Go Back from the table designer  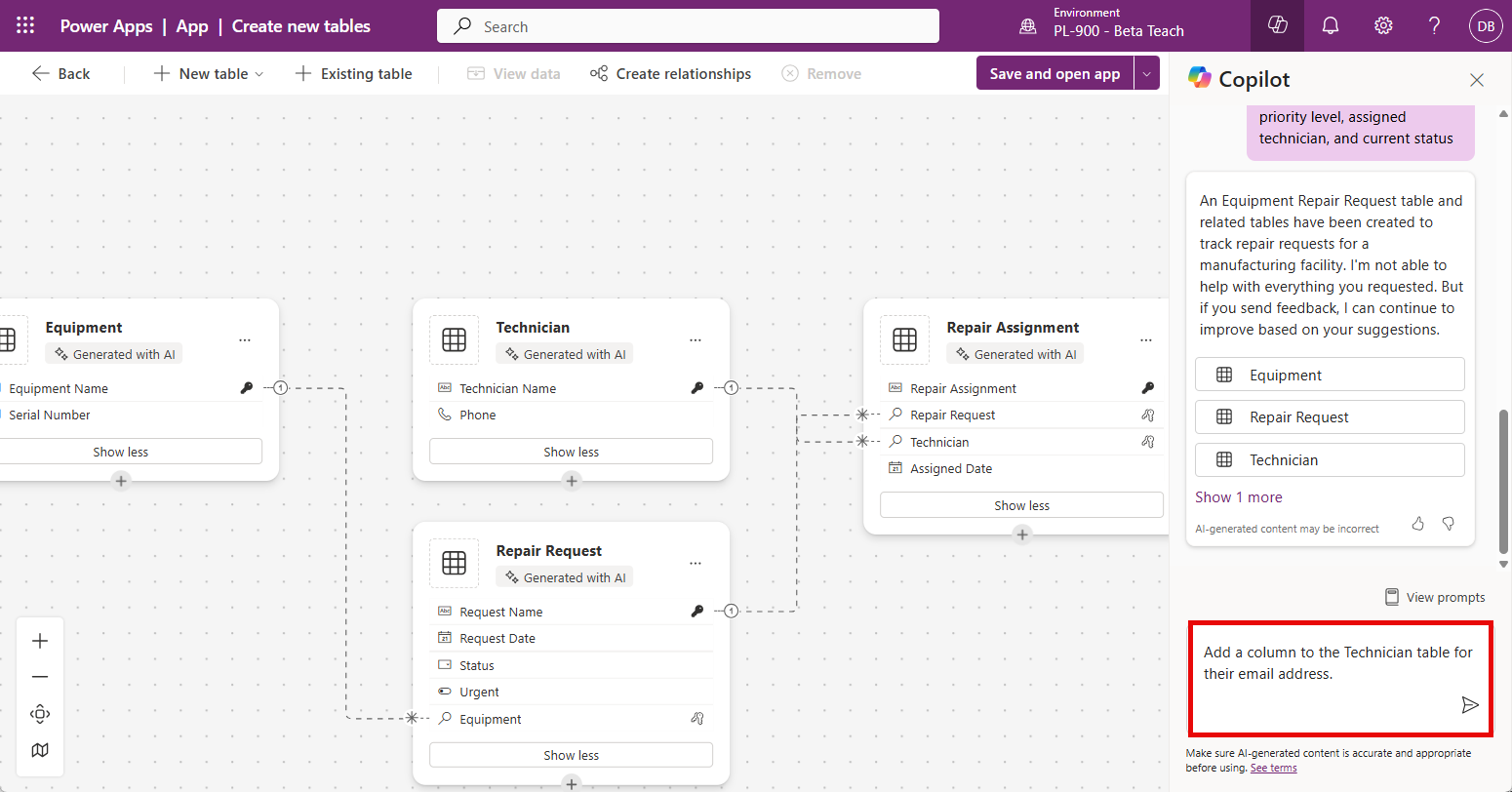(60, 74)
